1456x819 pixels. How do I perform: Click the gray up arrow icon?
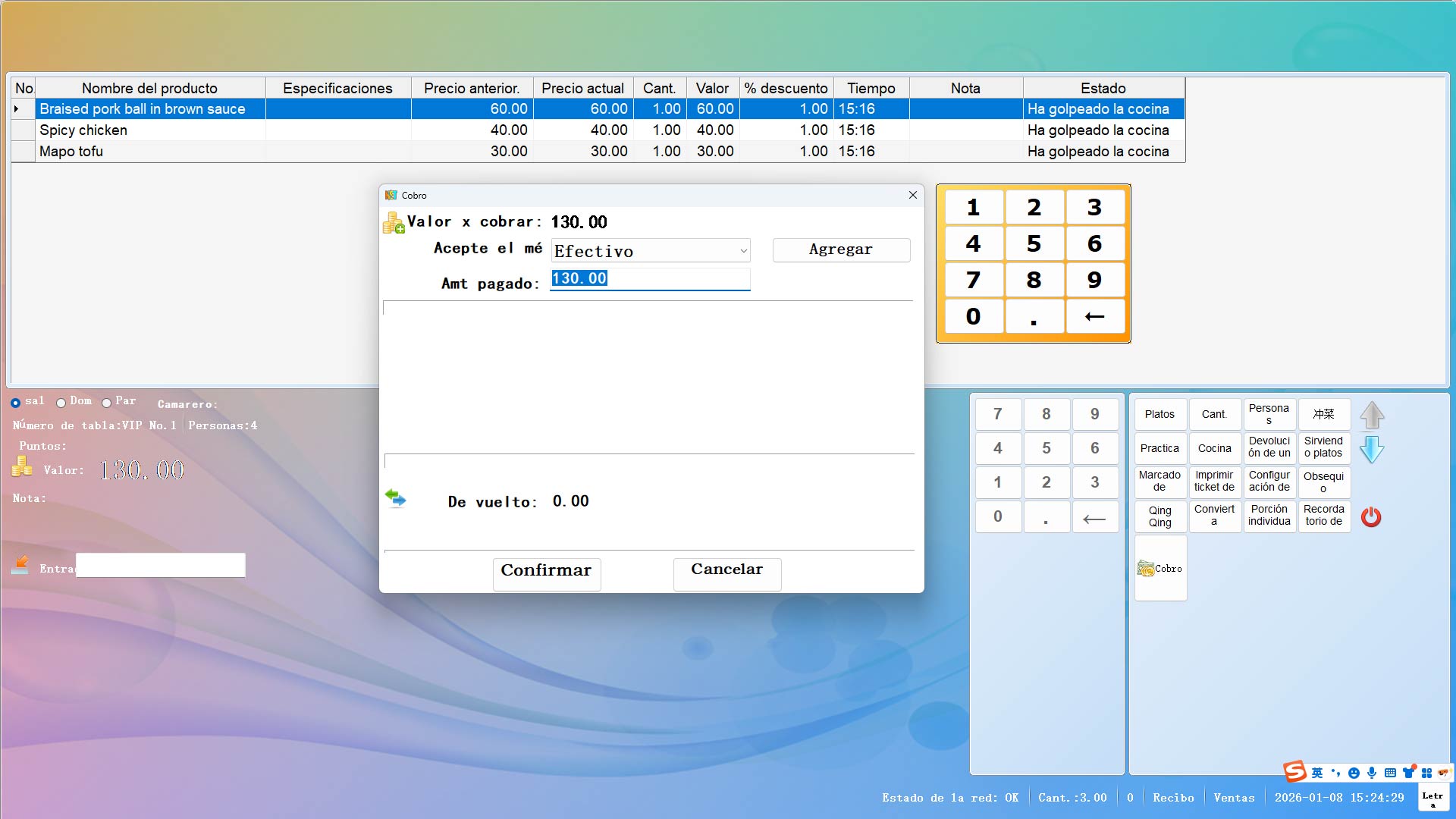coord(1371,415)
